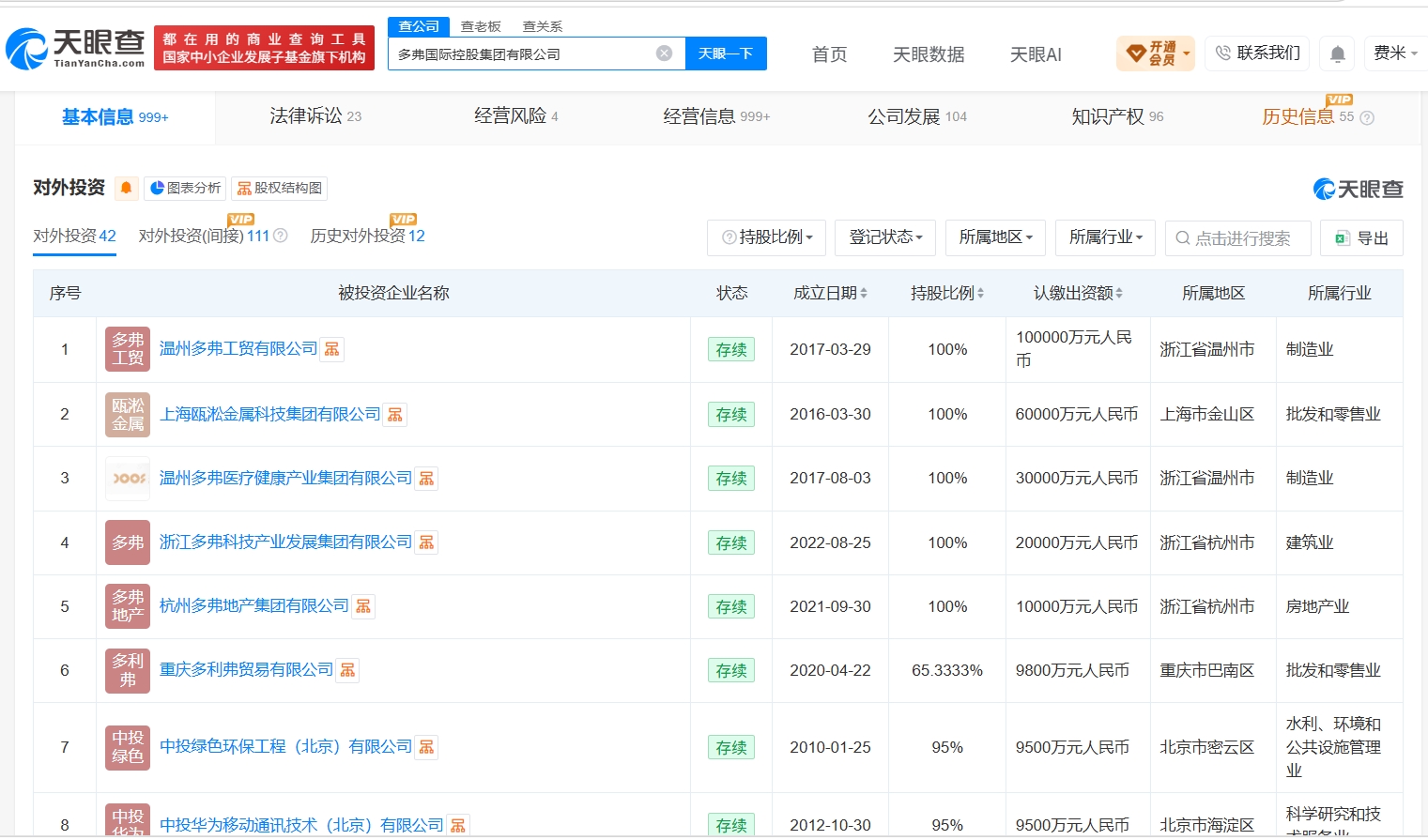Open the 所属行业 filter dropdown
1428x840 pixels.
click(1106, 237)
